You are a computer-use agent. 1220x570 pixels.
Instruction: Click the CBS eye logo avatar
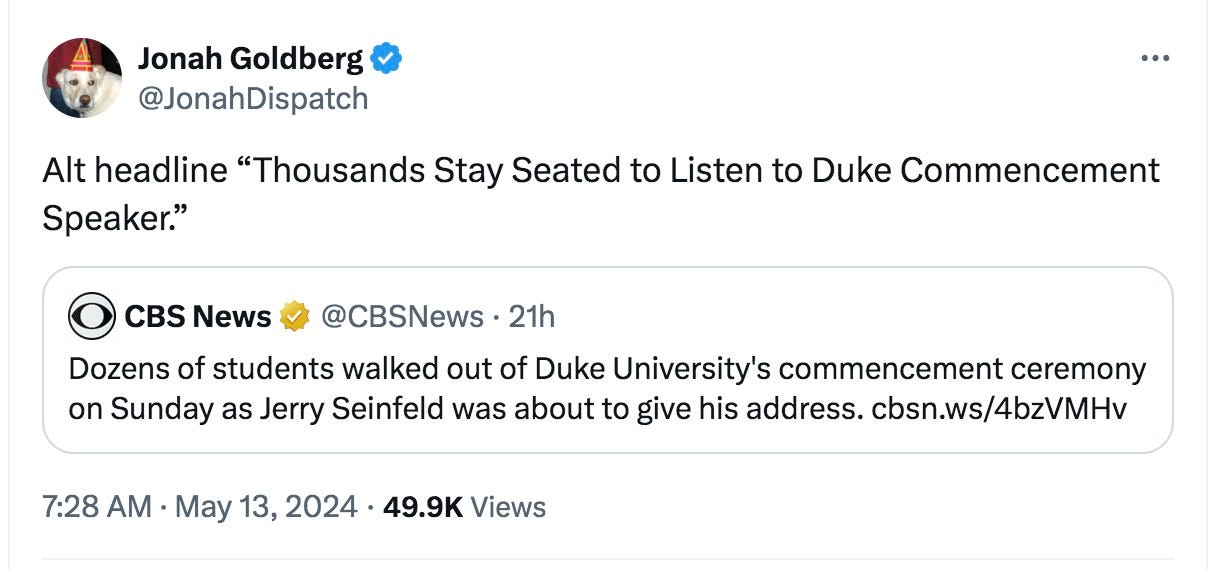point(92,317)
